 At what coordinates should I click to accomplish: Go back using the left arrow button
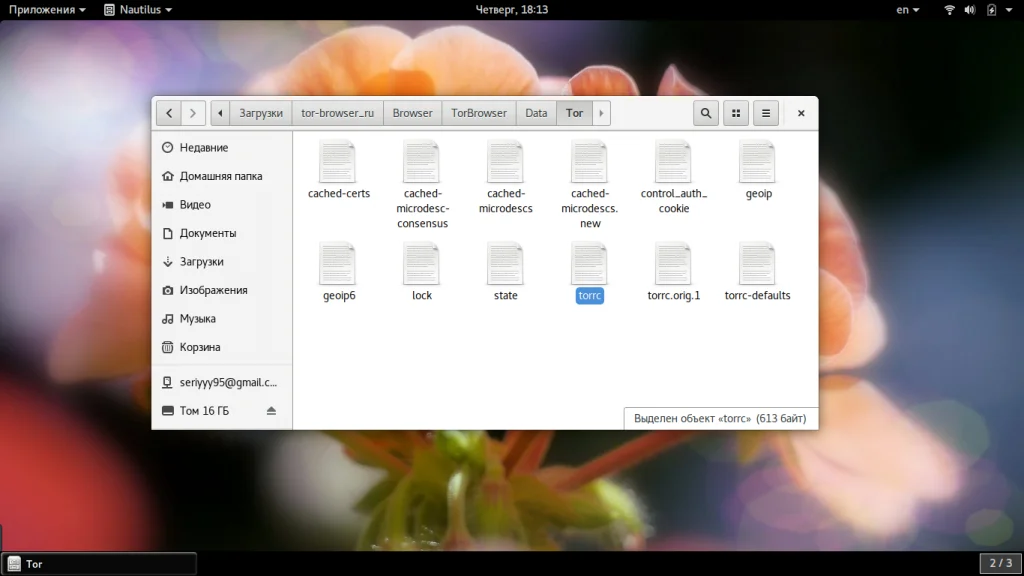point(169,113)
